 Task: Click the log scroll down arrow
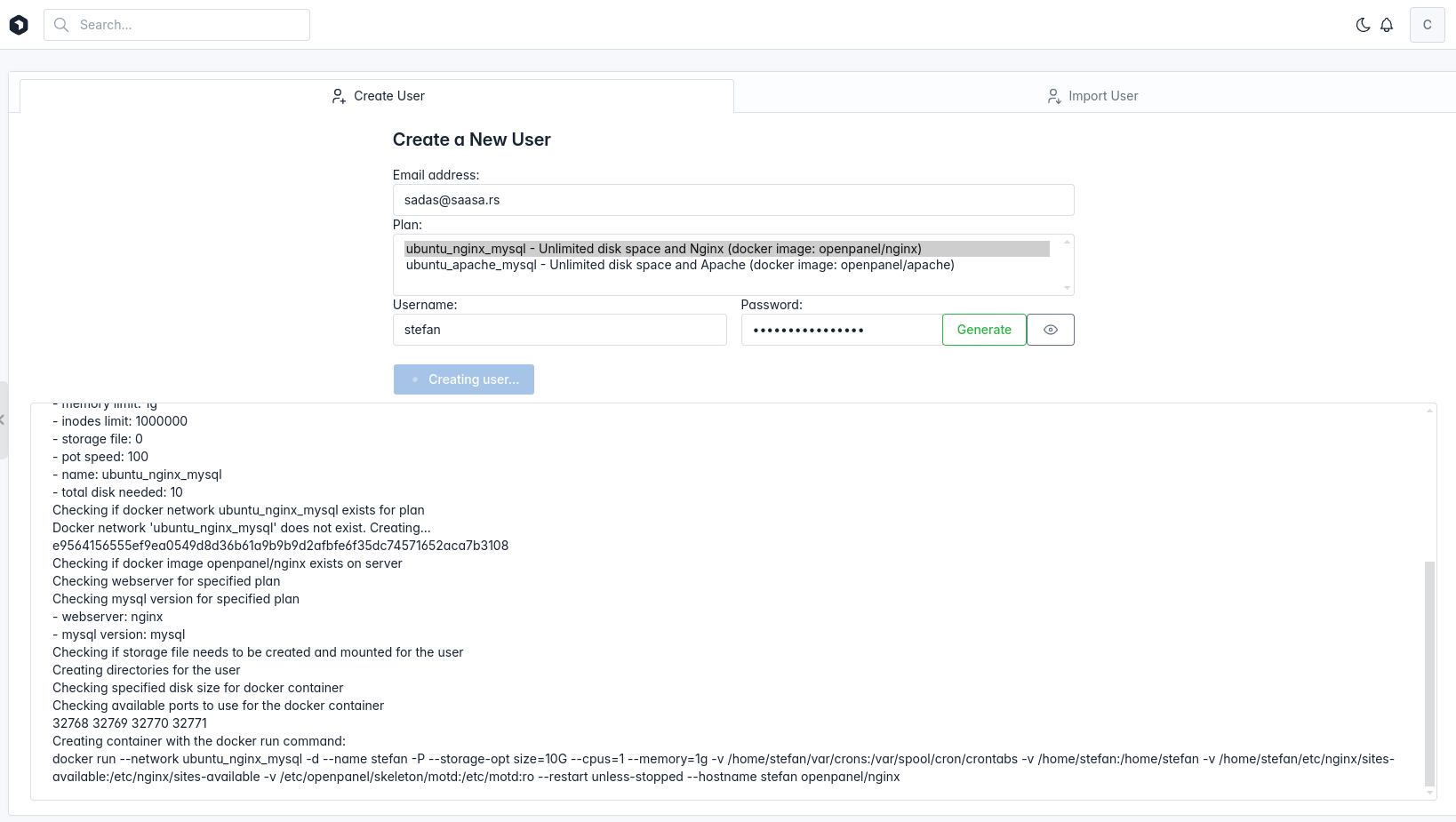[1429, 793]
